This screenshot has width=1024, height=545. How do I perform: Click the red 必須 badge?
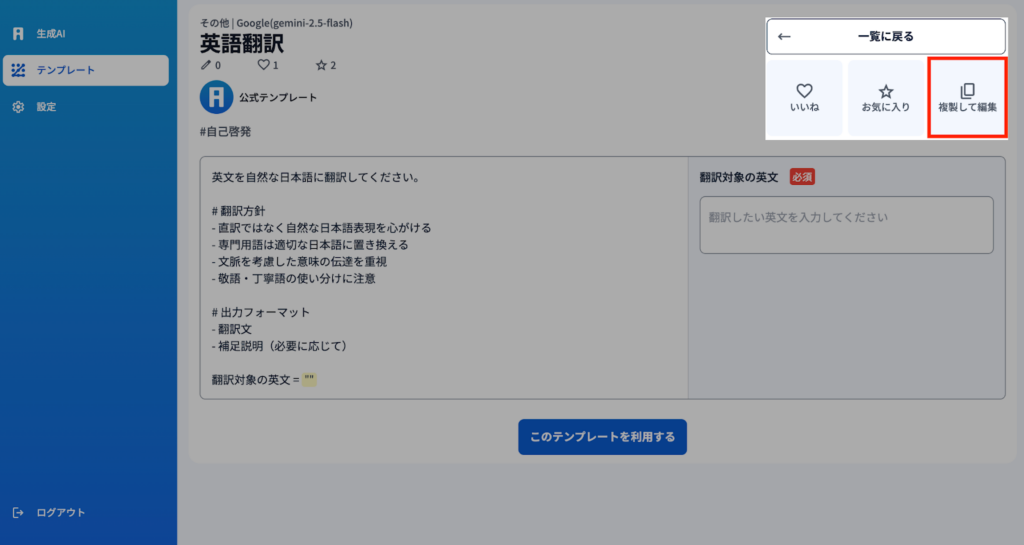pyautogui.click(x=802, y=177)
